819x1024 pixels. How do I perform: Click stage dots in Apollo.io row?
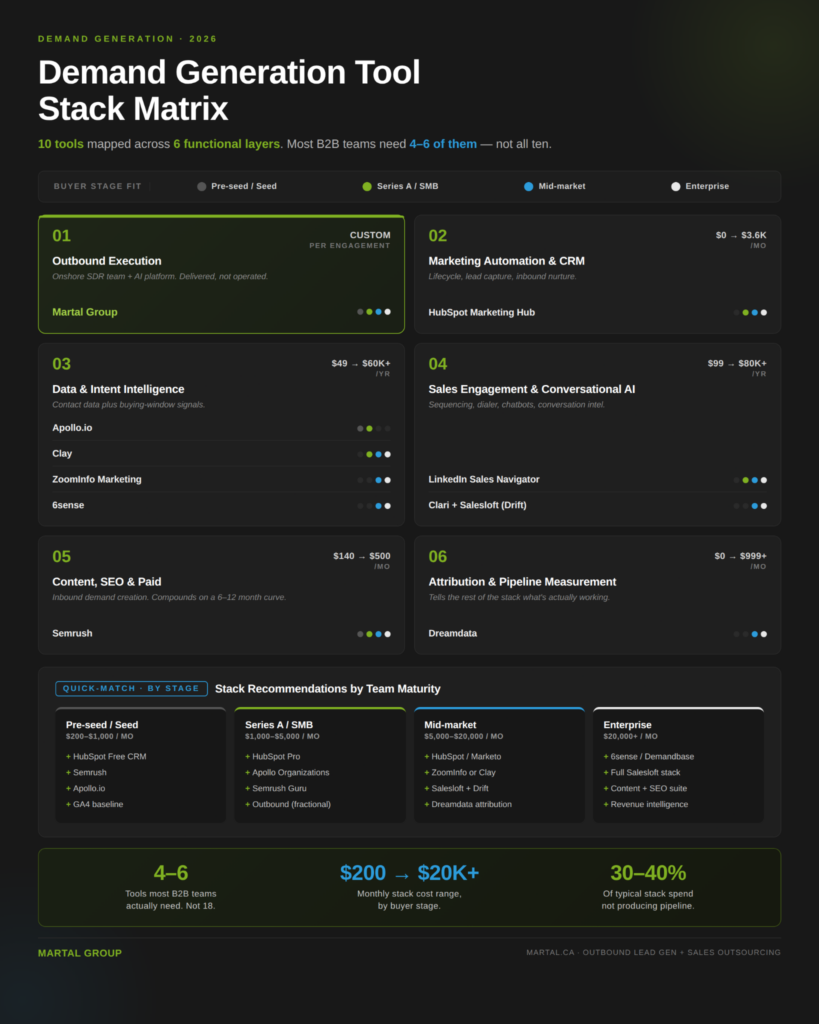(374, 429)
